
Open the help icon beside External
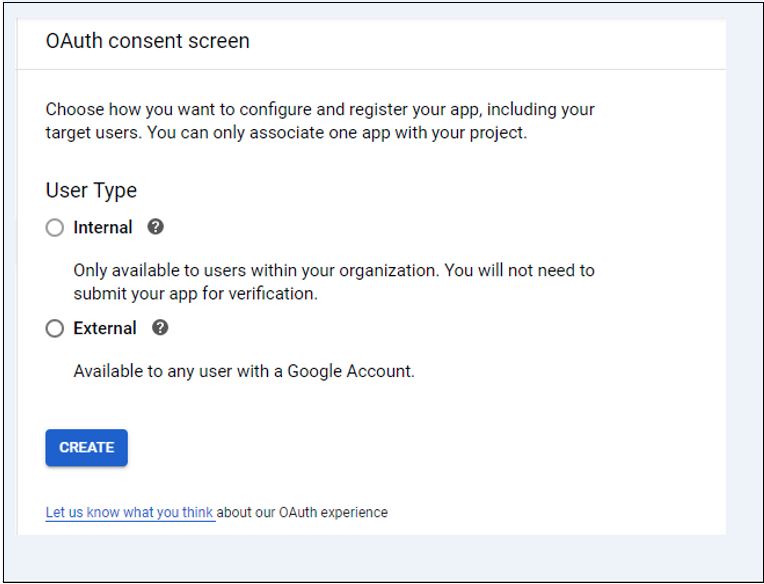160,327
